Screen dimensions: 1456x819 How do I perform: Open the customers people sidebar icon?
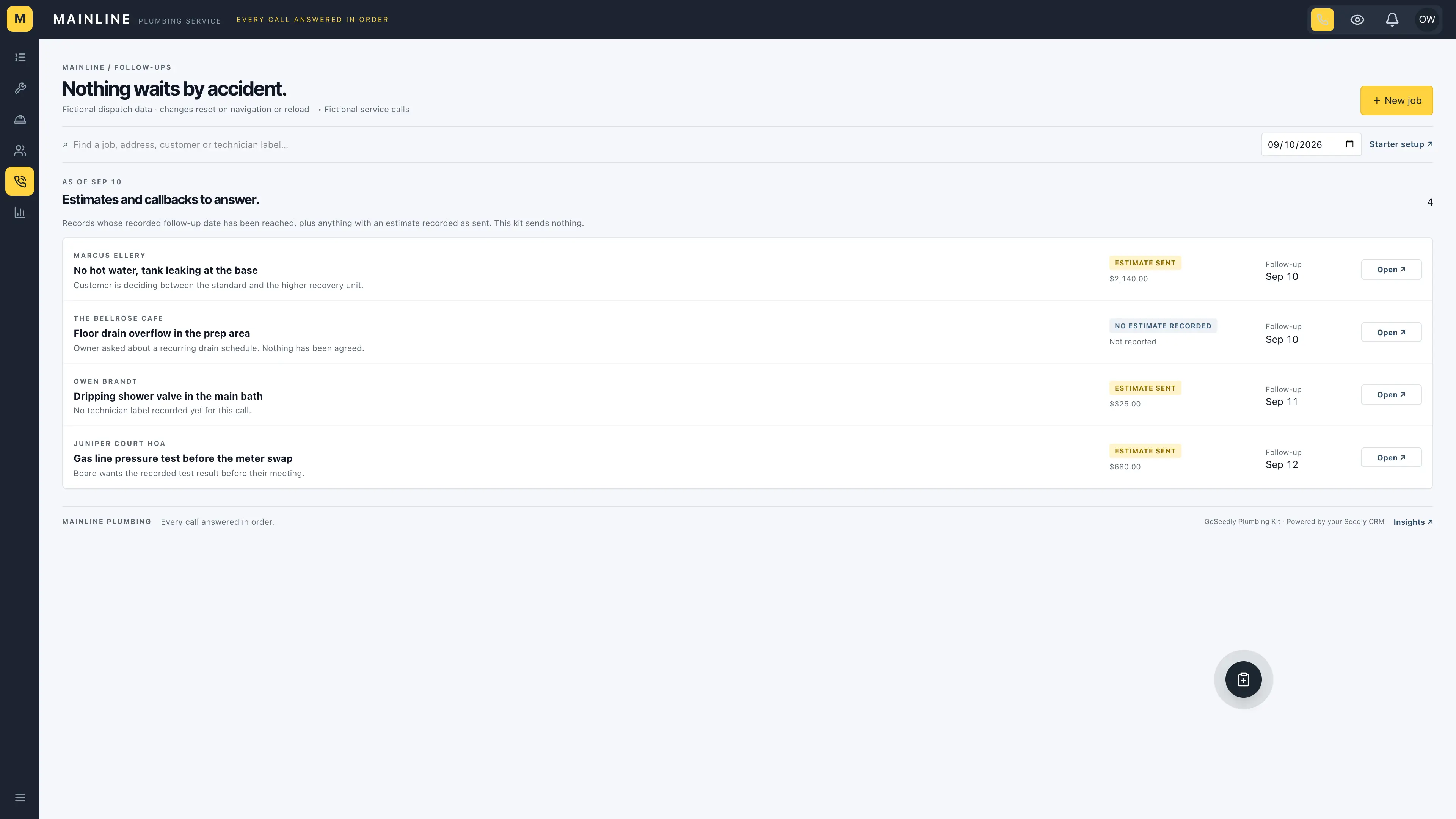coord(20,151)
